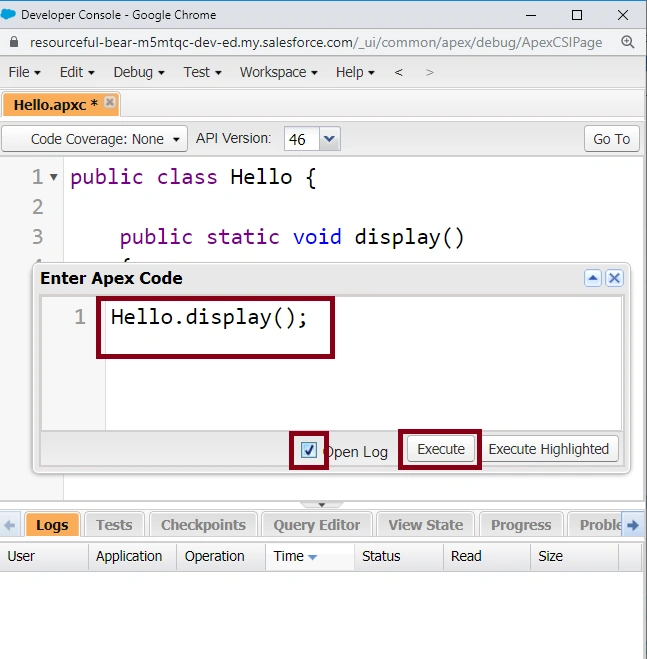Screen dimensions: 647x659
Task: Close the Hello.apxc tab
Action: pyautogui.click(x=110, y=102)
